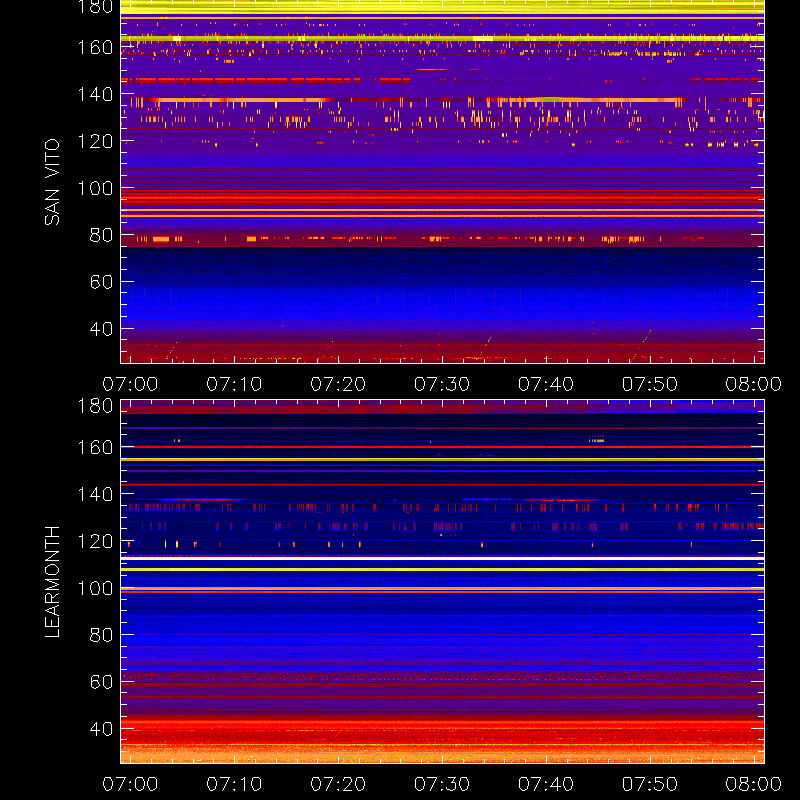
Task: Select the 120 frequency label on San Vito plot
Action: 95,141
